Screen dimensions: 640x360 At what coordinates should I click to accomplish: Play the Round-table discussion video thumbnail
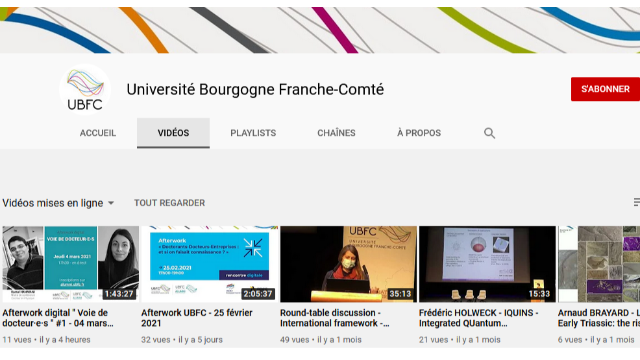click(x=348, y=264)
